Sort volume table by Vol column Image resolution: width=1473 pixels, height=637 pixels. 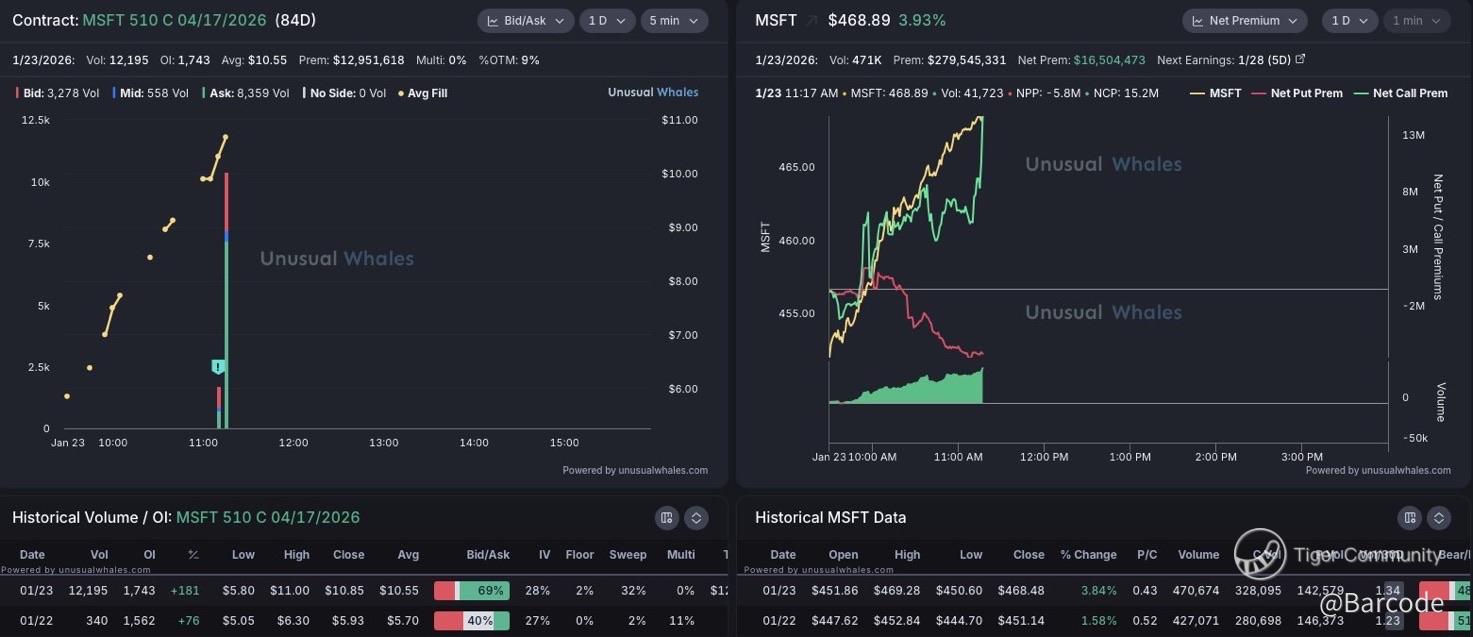pos(99,554)
